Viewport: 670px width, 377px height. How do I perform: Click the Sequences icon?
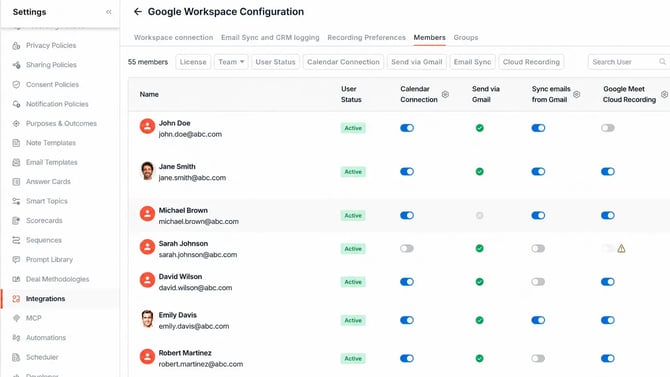pyautogui.click(x=16, y=240)
